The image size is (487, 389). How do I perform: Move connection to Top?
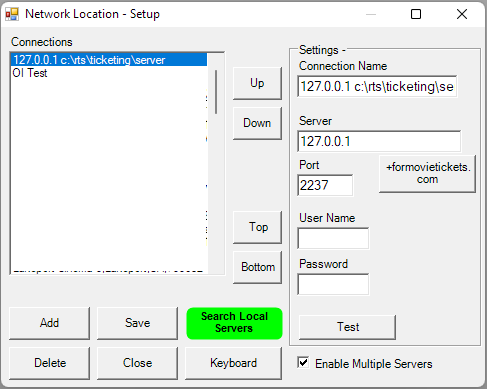tap(257, 227)
